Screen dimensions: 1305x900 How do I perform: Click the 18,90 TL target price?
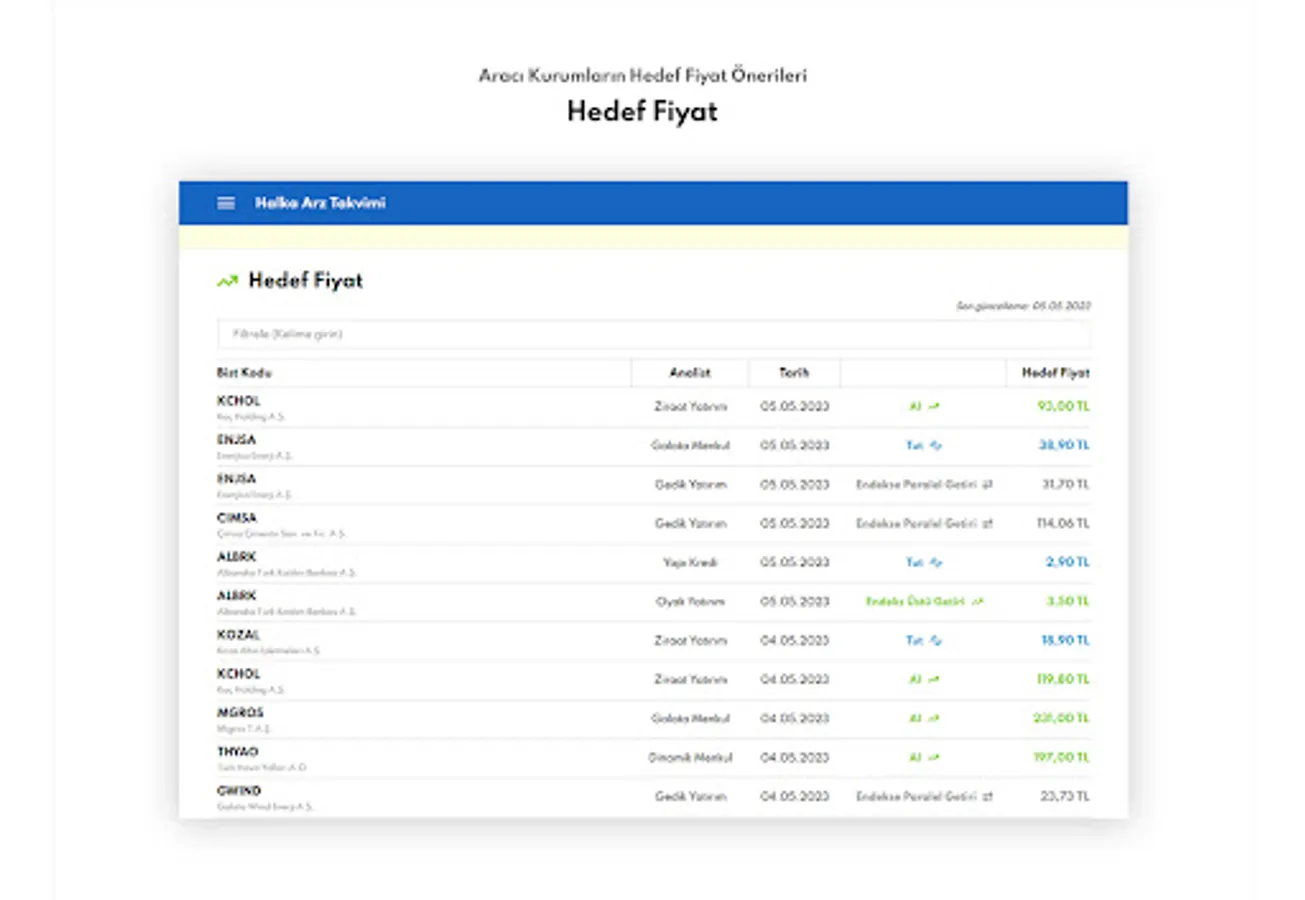[x=1063, y=641]
